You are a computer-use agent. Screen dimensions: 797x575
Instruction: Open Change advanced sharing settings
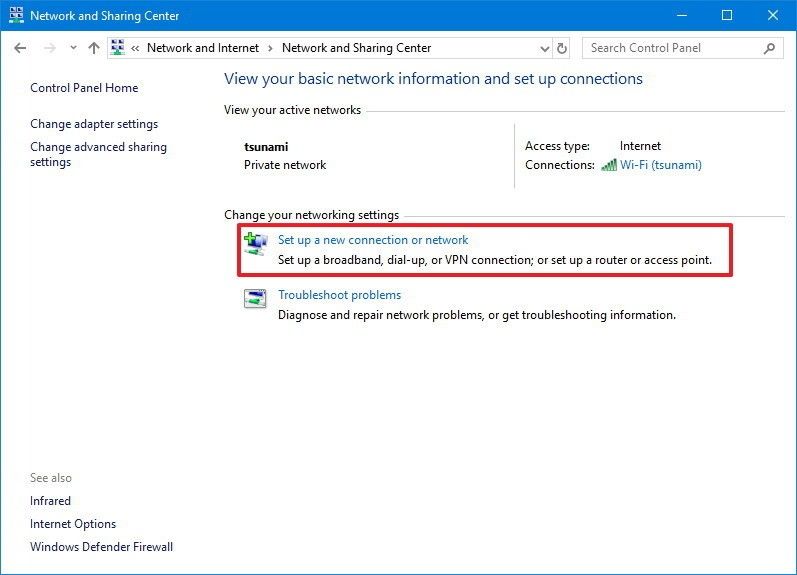coord(98,155)
